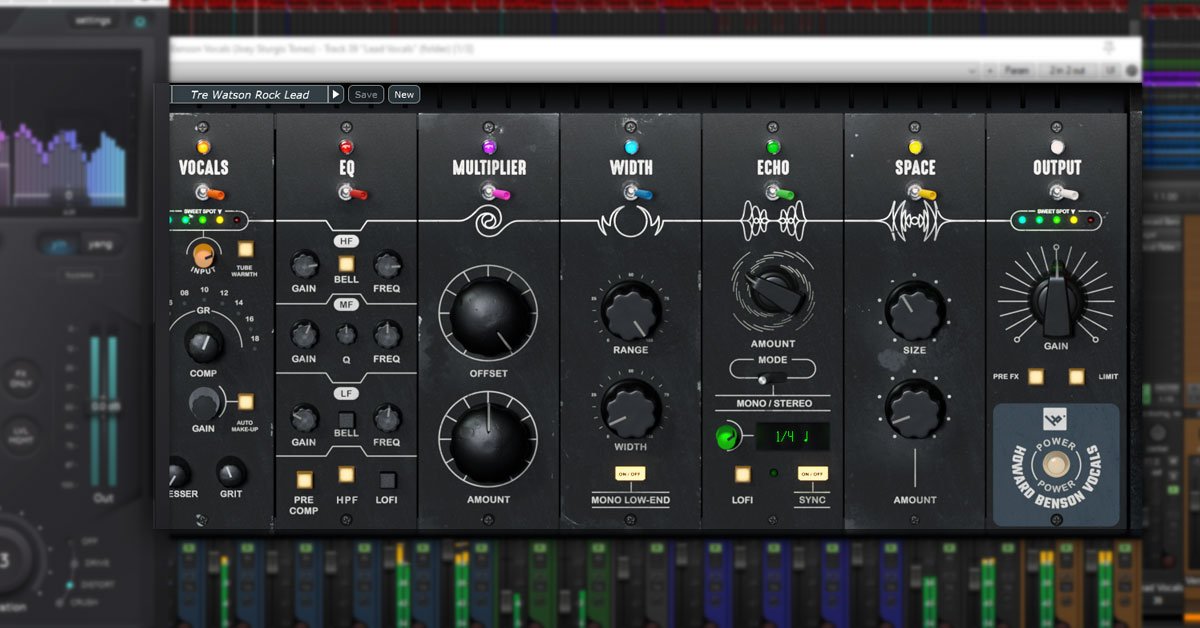Viewport: 1200px width, 628px height.
Task: Click the HF GAIN knob in EQ
Action: pyautogui.click(x=304, y=265)
